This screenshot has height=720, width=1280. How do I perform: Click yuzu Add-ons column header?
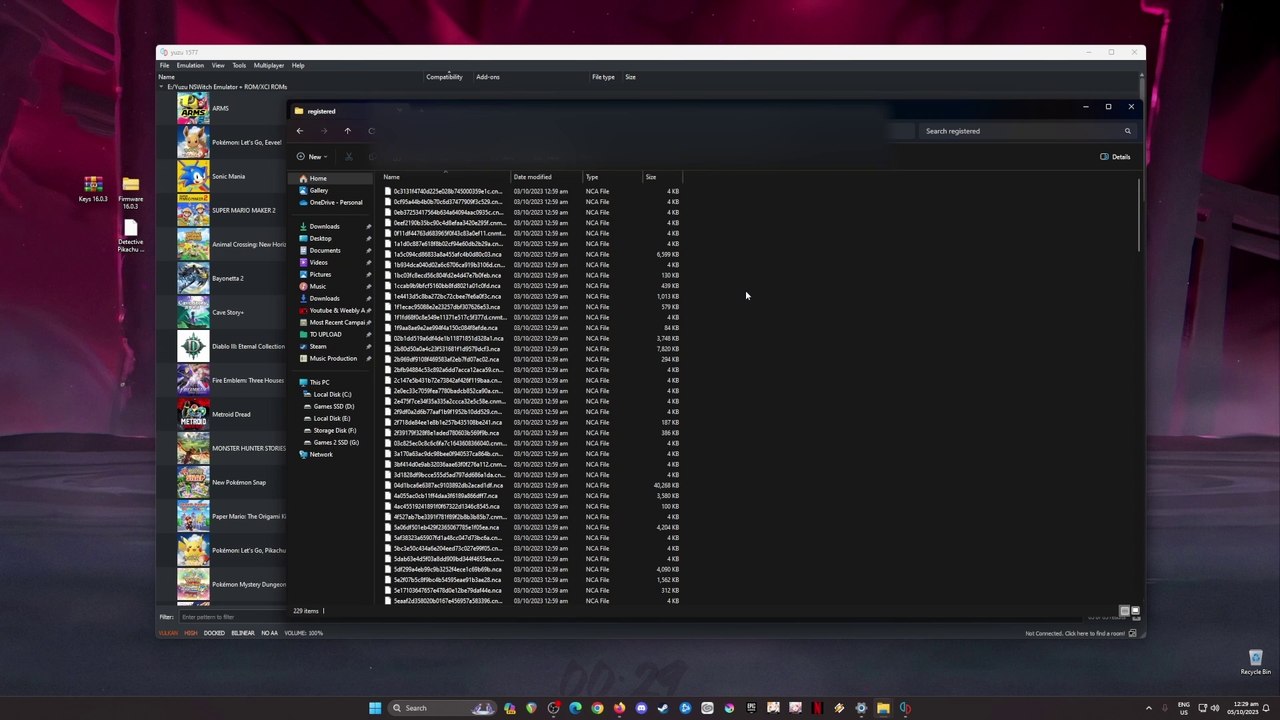(488, 77)
